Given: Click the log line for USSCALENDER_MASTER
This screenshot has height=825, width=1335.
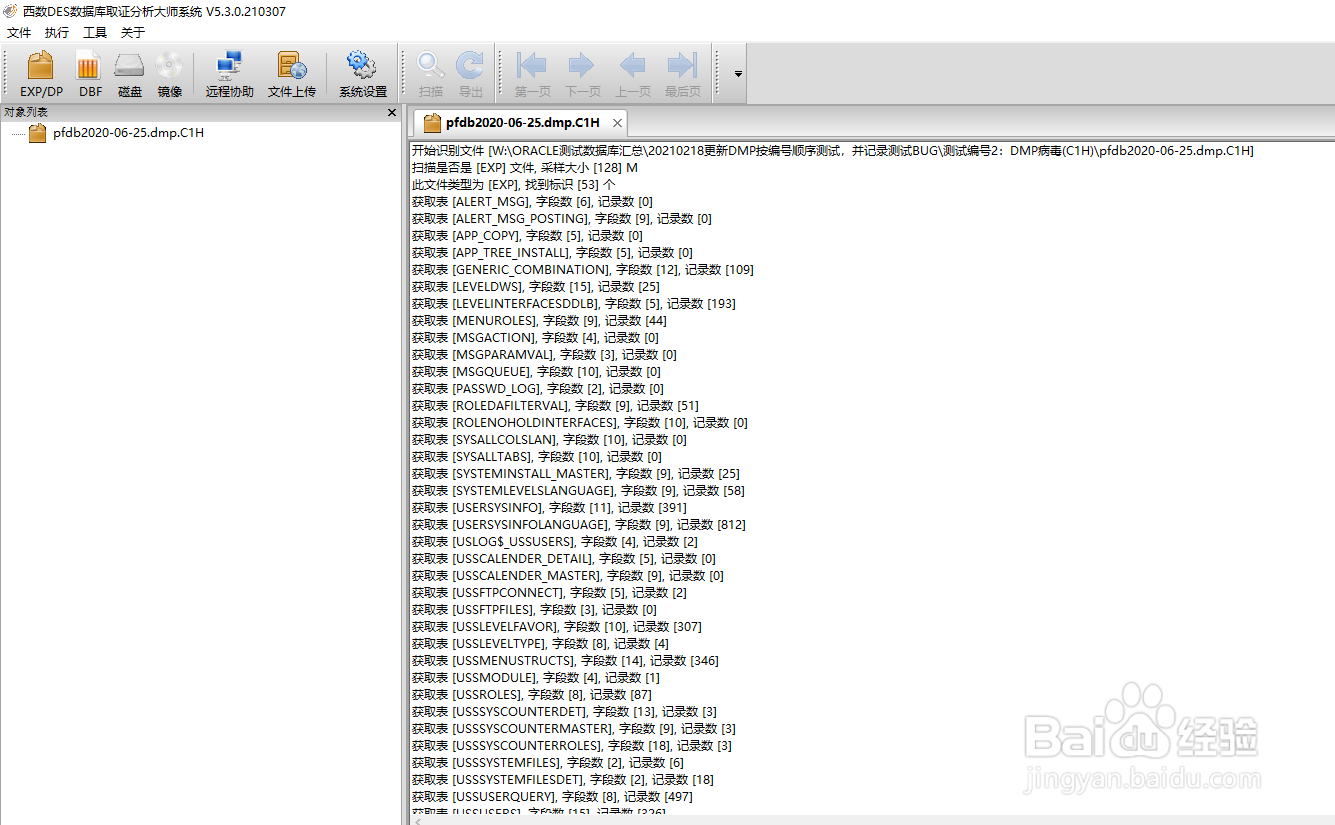Looking at the screenshot, I should coord(568,576).
